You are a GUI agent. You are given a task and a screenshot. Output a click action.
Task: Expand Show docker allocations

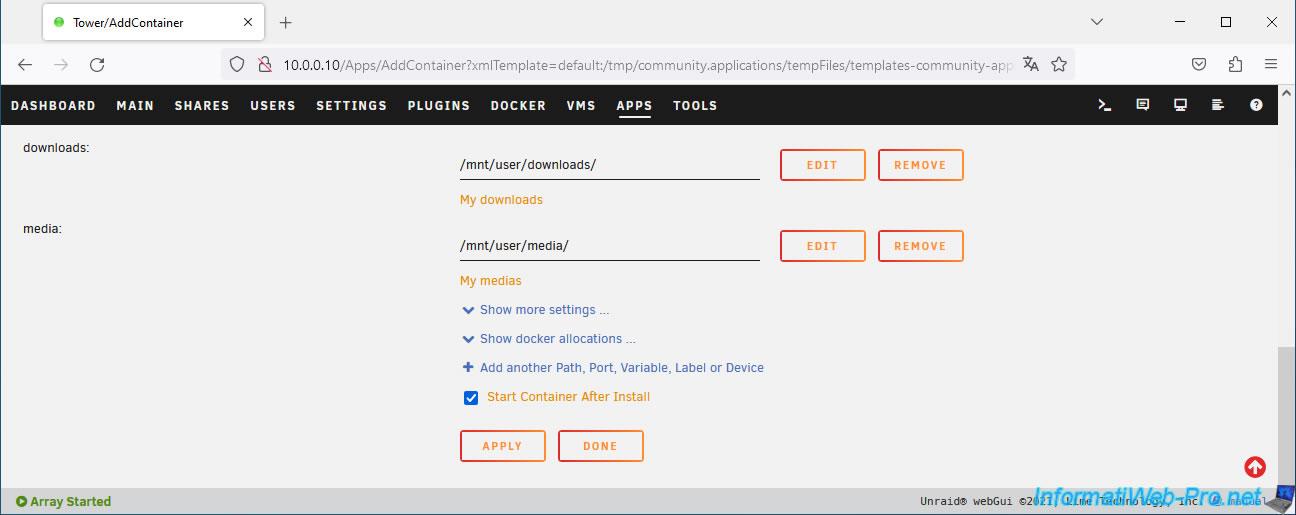pos(556,339)
